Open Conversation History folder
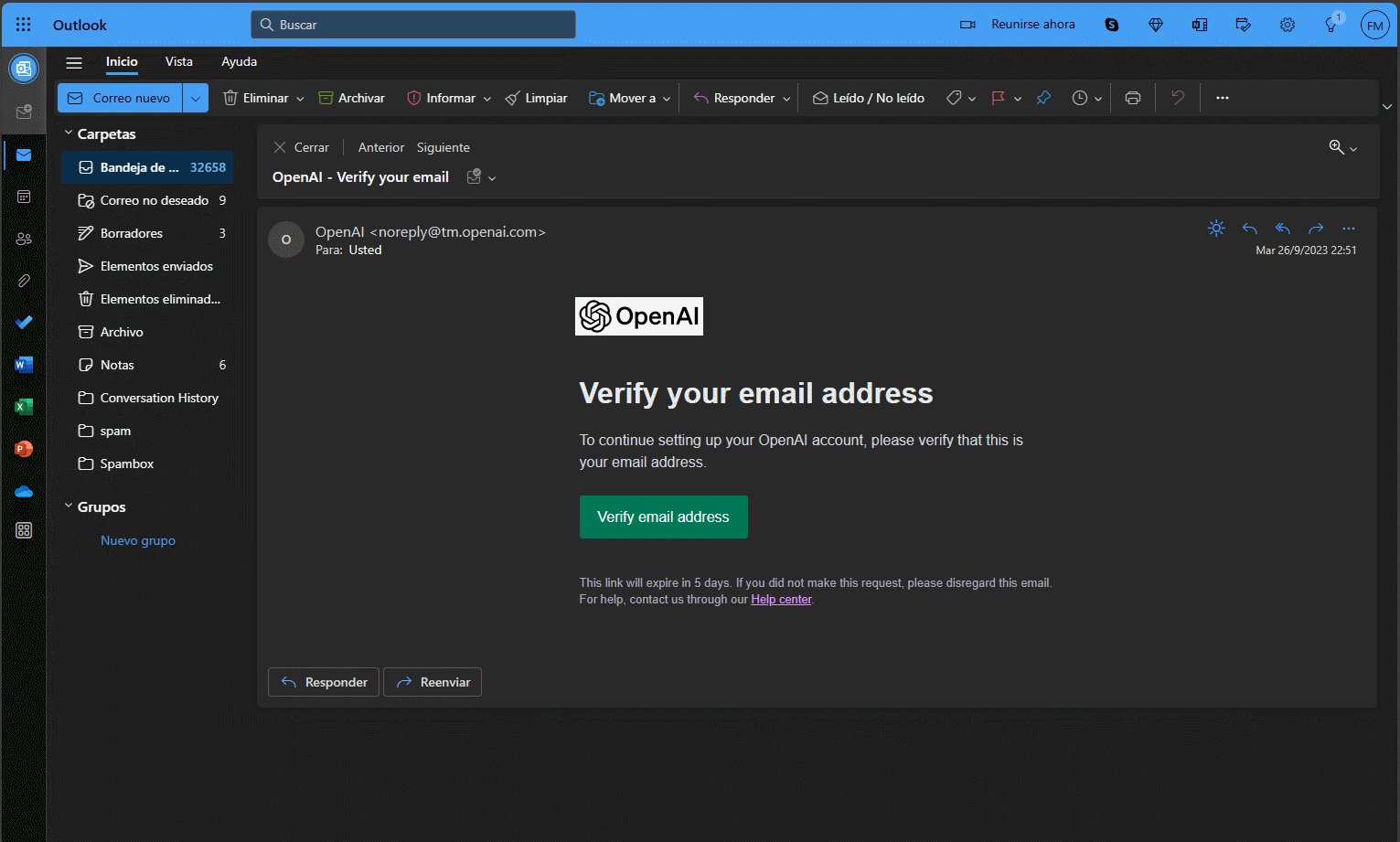 [x=147, y=398]
